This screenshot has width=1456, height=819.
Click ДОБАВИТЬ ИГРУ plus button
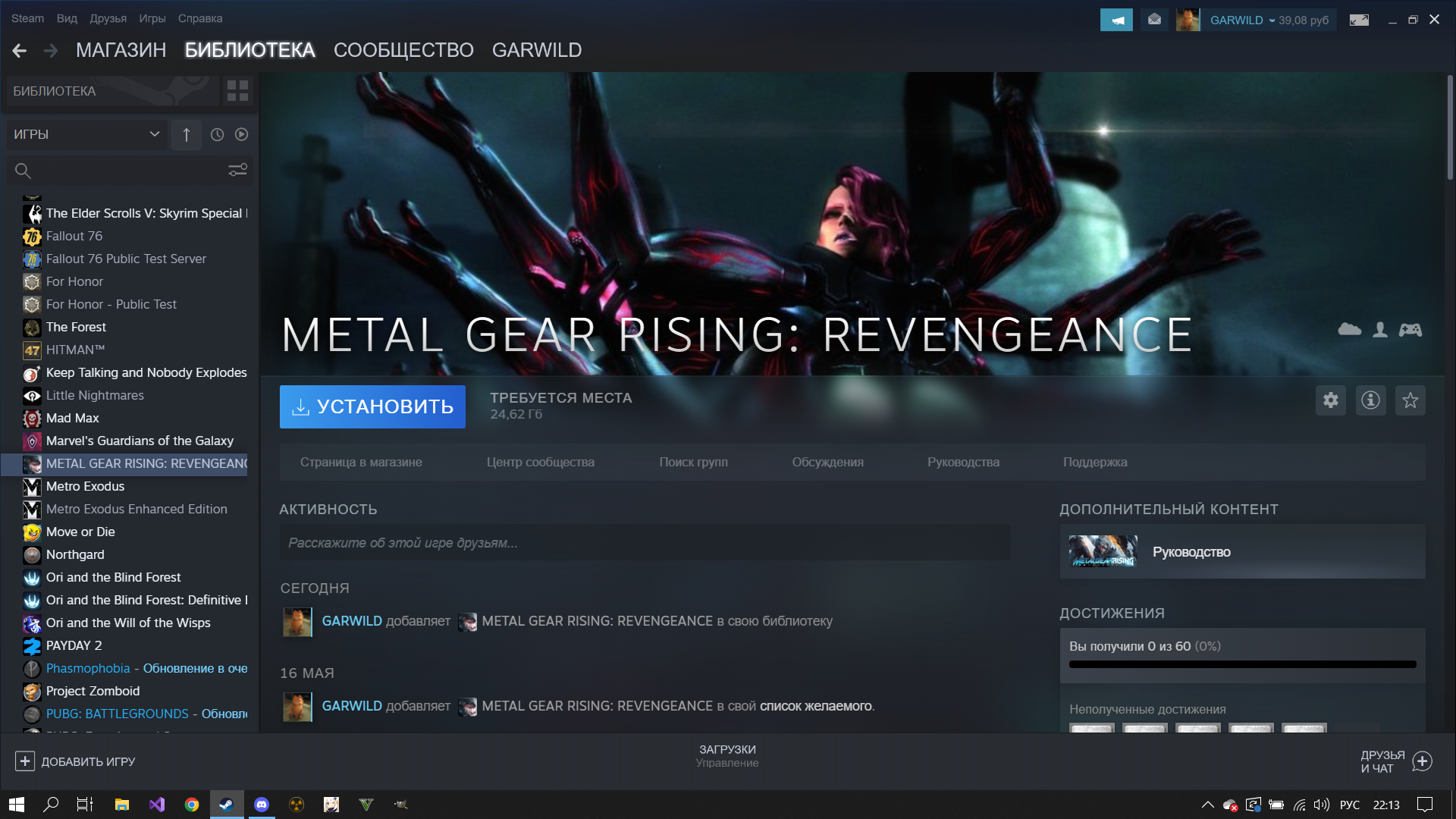coord(74,761)
